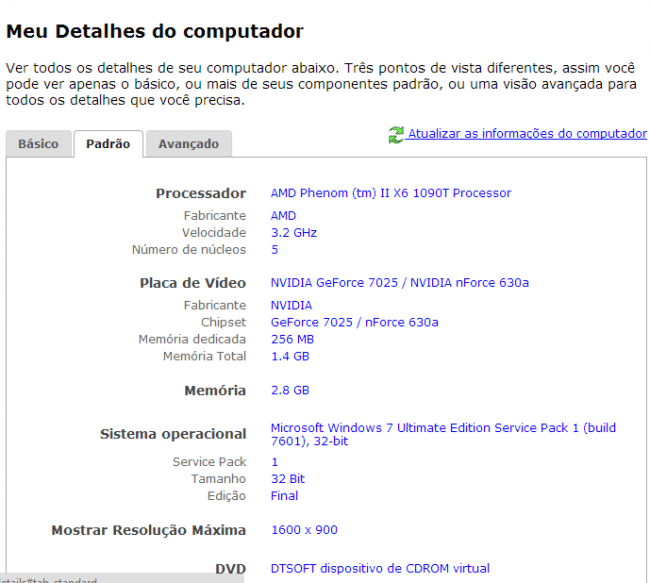Viewport: 650px width, 583px height.
Task: Click the green refresh arrows icon
Action: click(x=396, y=135)
